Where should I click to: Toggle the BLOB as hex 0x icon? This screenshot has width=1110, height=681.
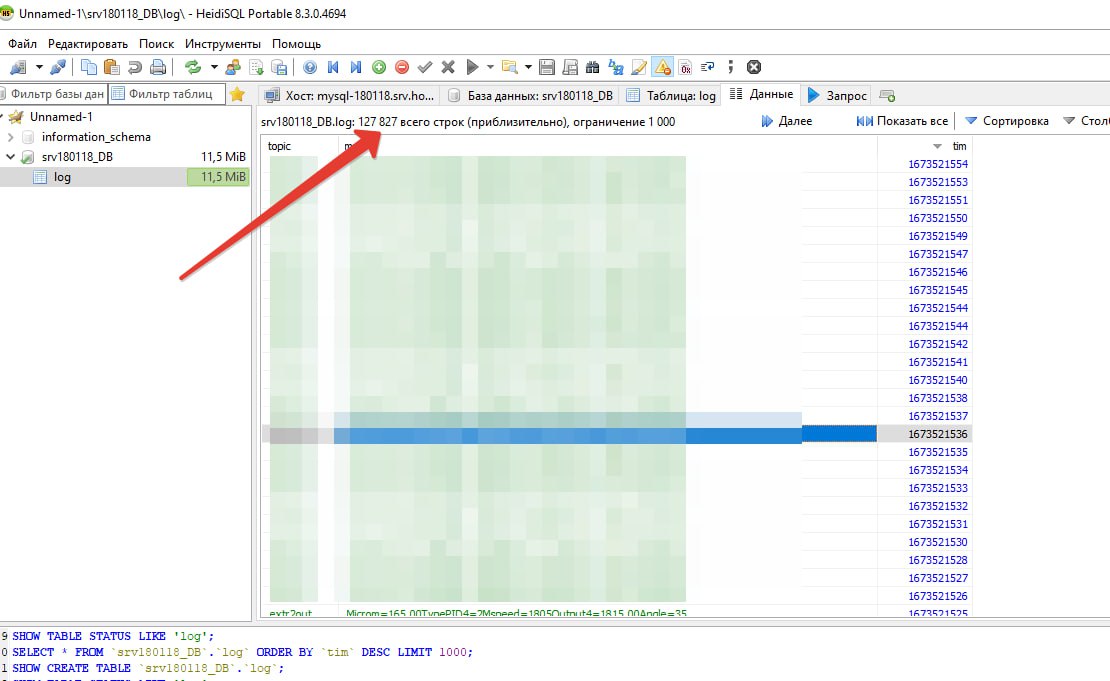685,67
